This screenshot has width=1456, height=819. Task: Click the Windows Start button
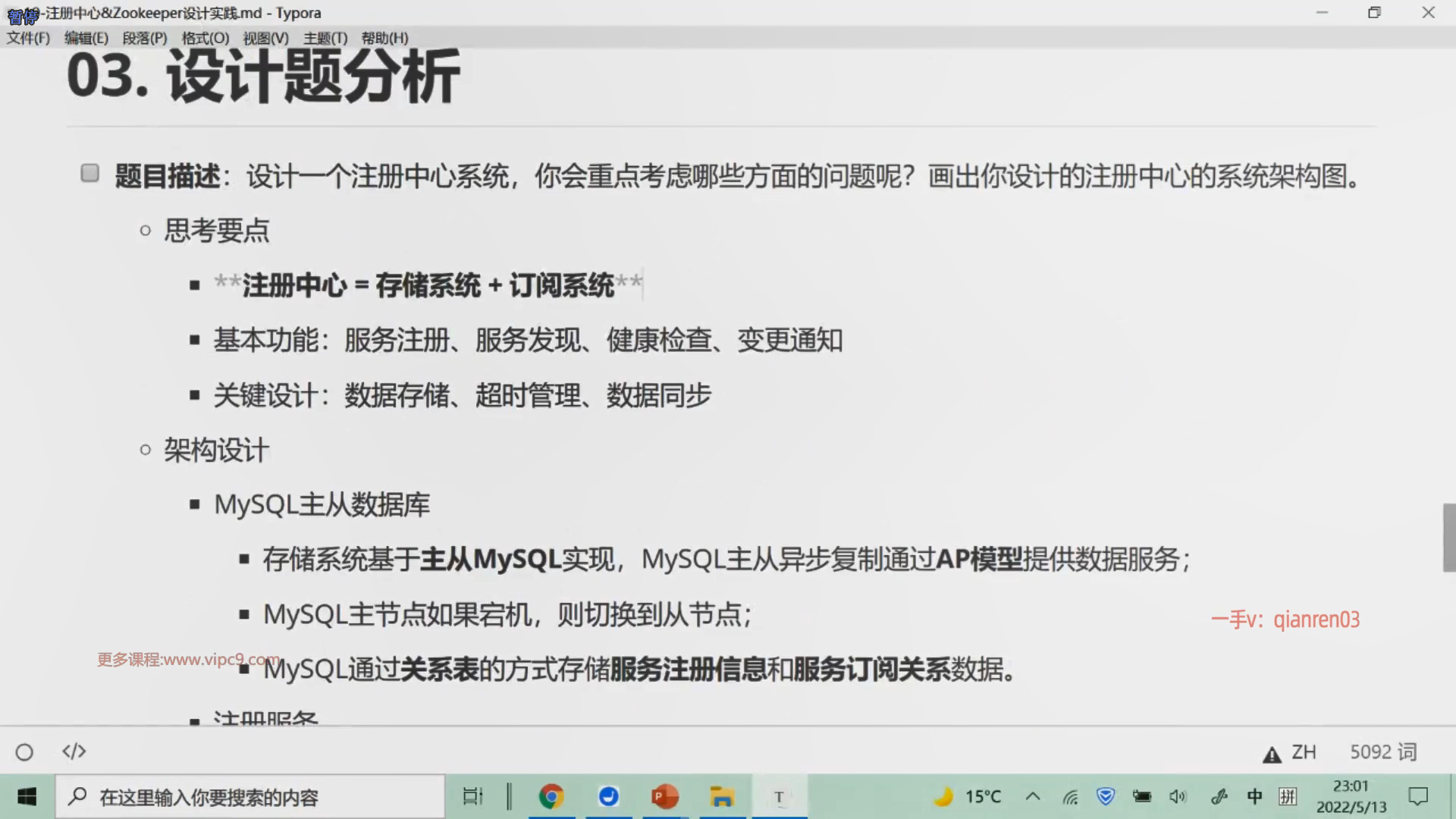27,796
